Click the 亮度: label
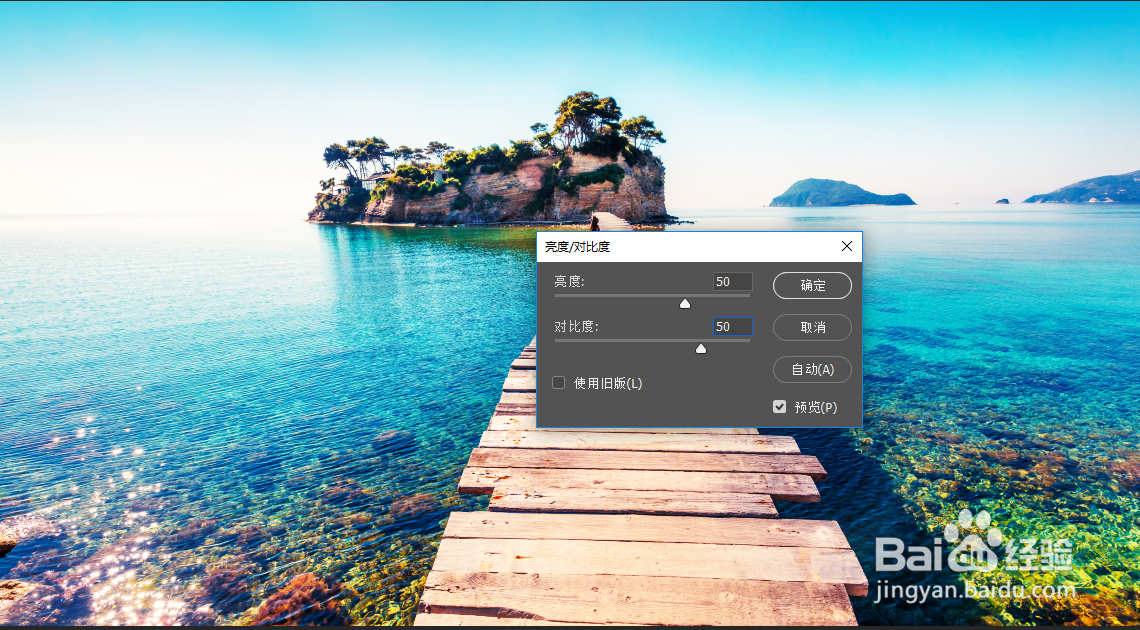Screen dimensions: 1140x630 (569, 282)
